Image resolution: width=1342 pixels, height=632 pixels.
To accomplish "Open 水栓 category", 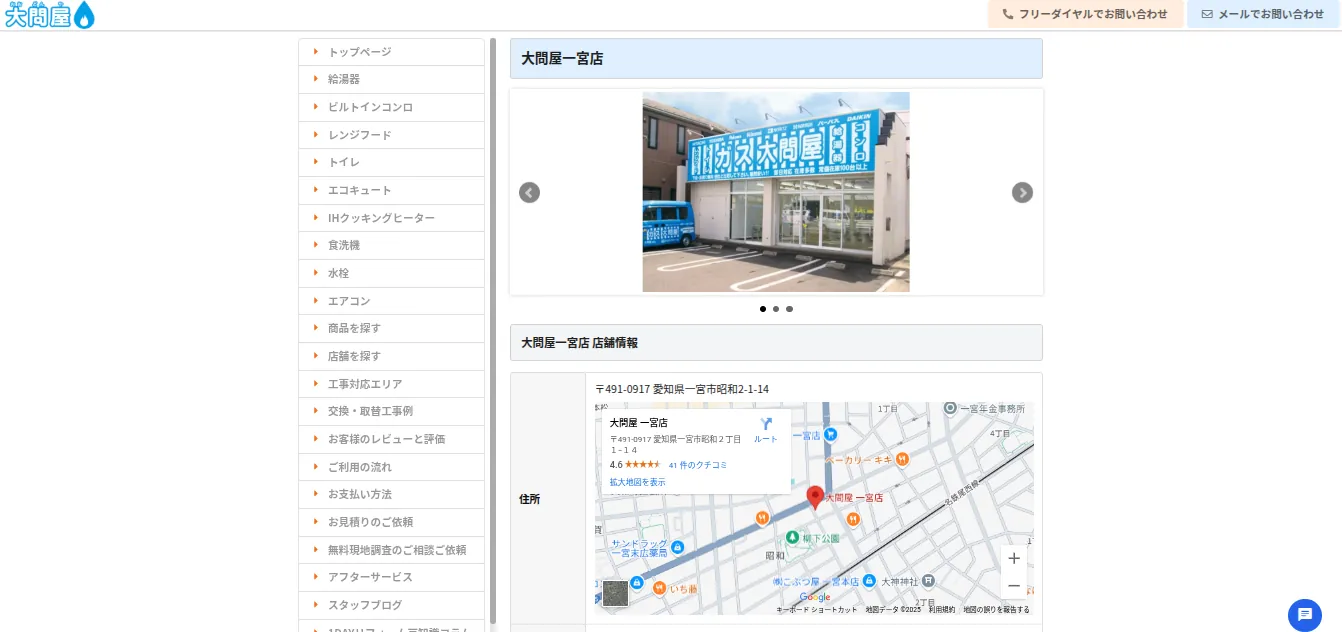I will [391, 273].
